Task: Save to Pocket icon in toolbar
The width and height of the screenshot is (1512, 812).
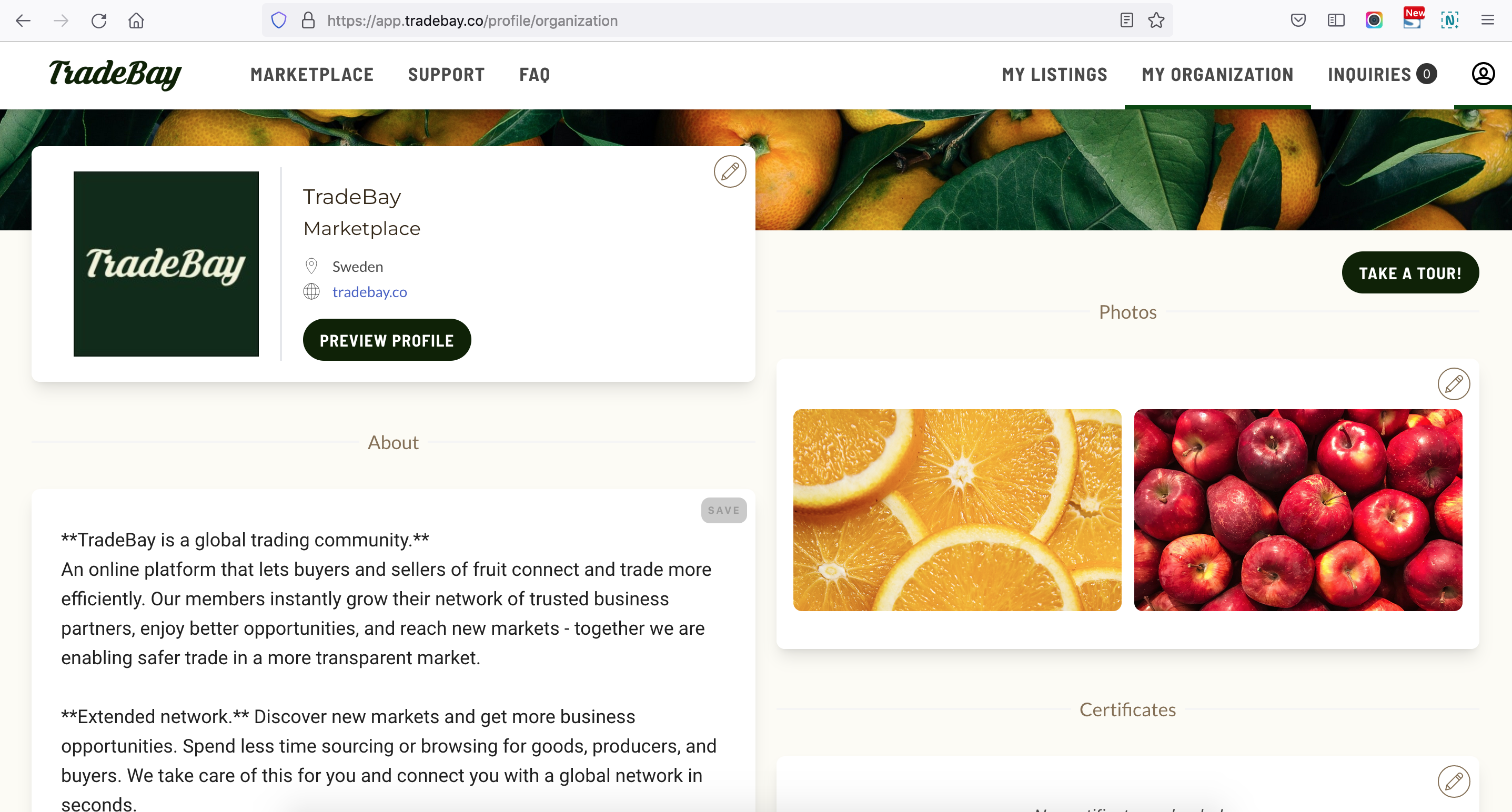Action: click(1298, 21)
